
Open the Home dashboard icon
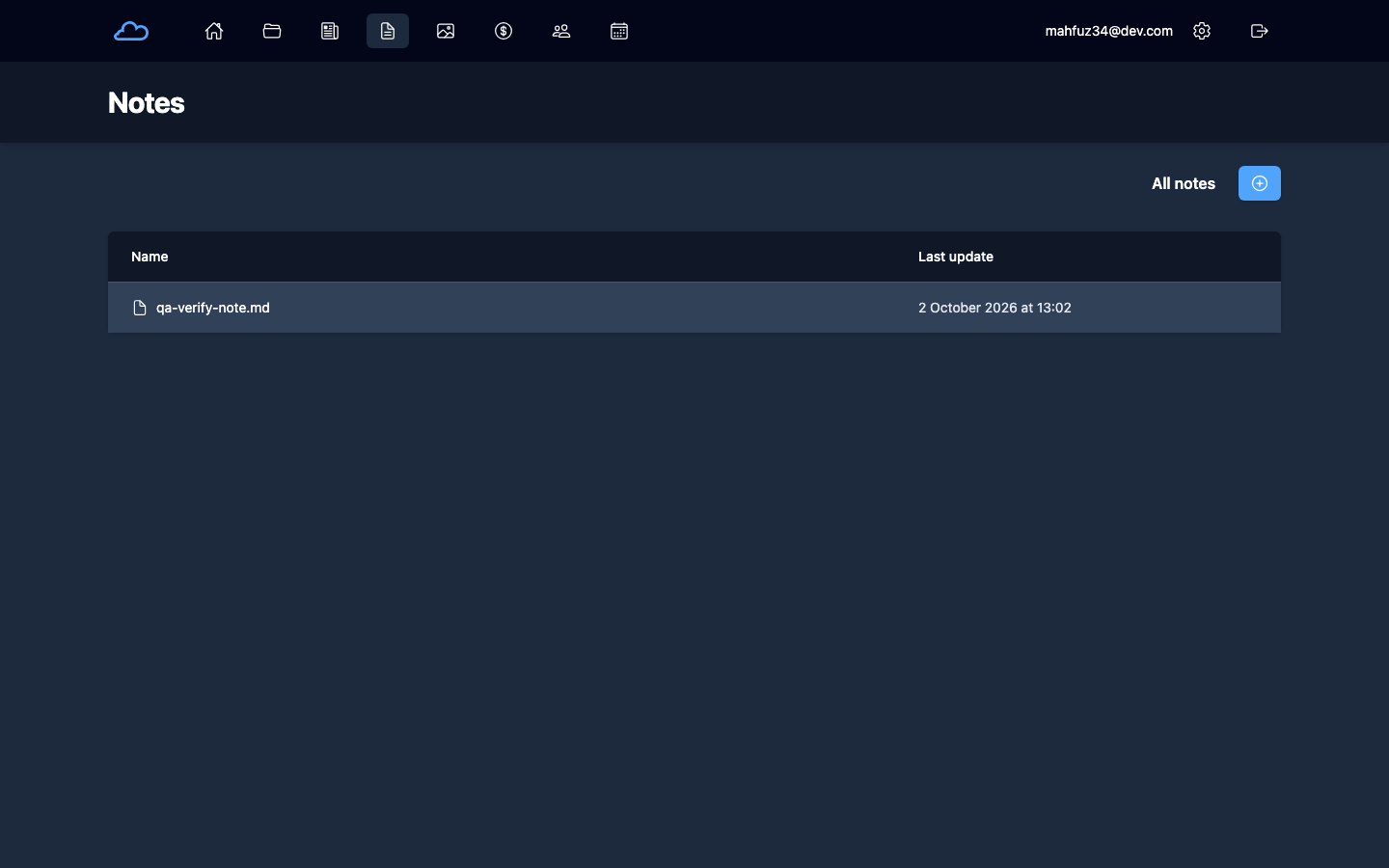[x=214, y=31]
